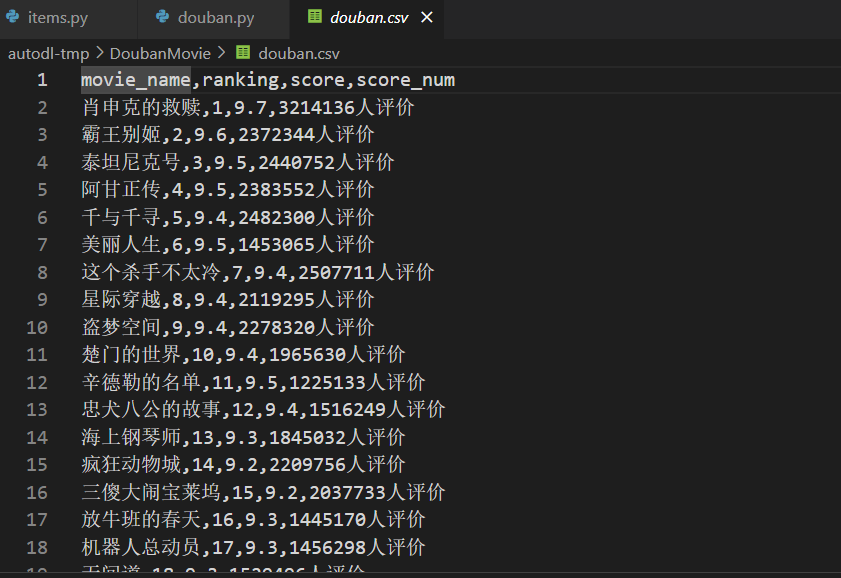Place cursor on the 放牛班的春天 row

pyautogui.click(x=253, y=520)
